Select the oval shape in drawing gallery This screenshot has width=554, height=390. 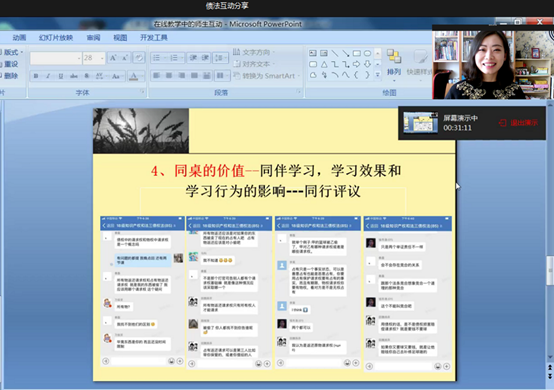point(367,53)
